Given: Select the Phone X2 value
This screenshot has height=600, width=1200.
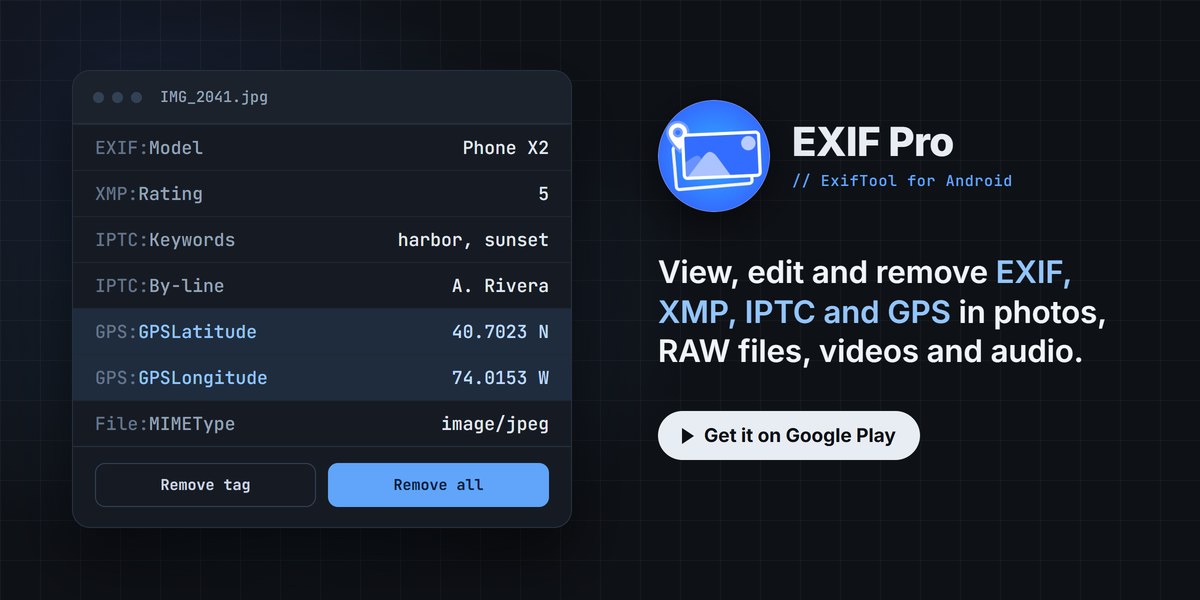Looking at the screenshot, I should pyautogui.click(x=505, y=148).
